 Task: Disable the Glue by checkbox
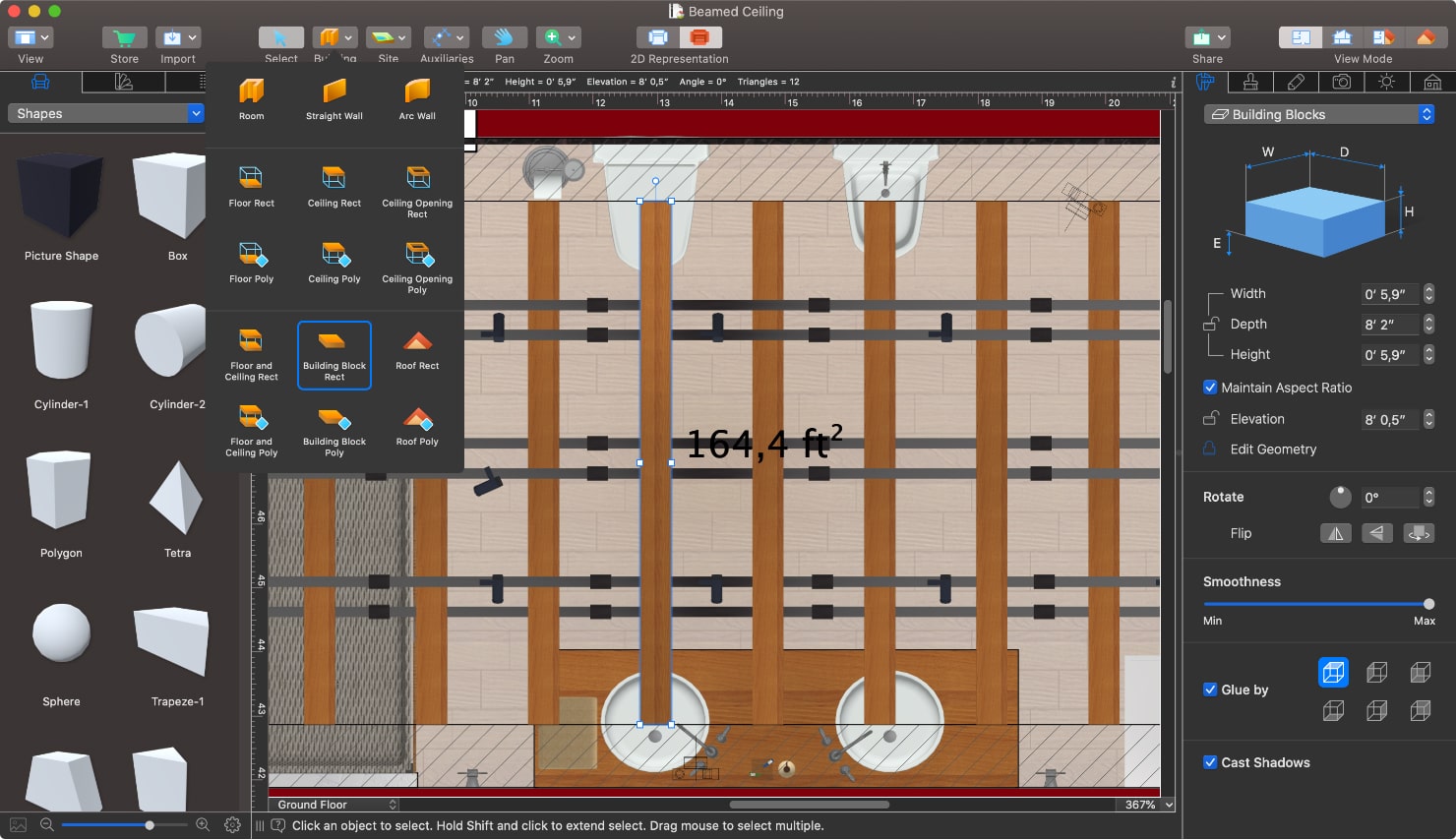click(1210, 690)
